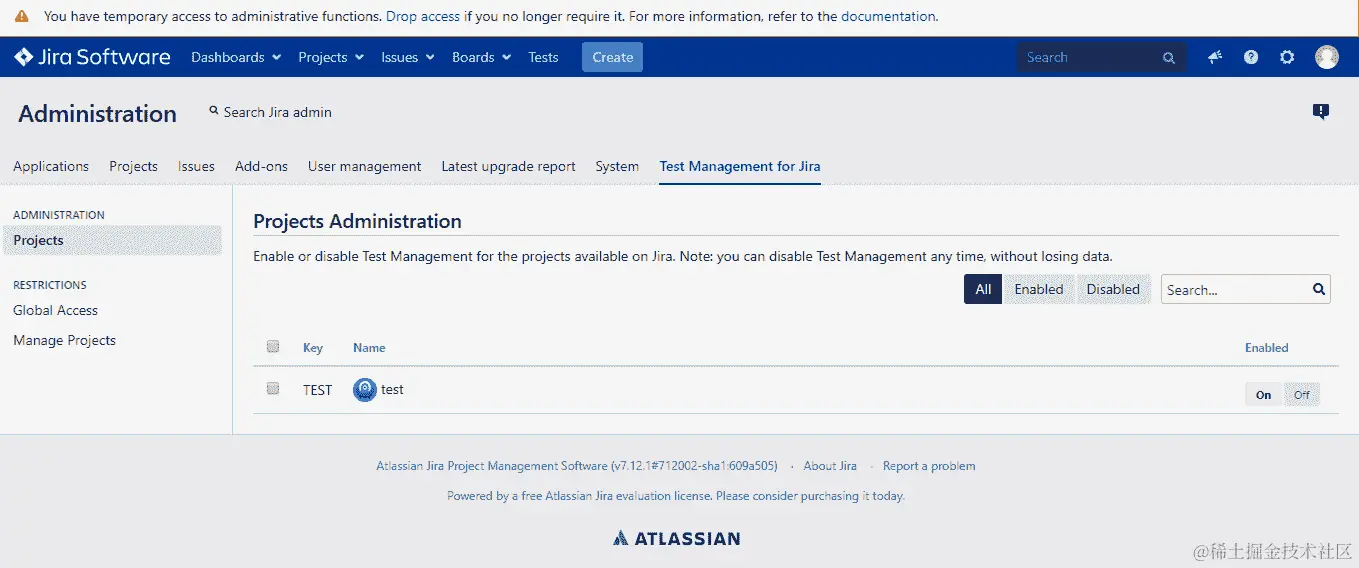Open the test project name link
This screenshot has width=1359, height=568.
(x=392, y=390)
